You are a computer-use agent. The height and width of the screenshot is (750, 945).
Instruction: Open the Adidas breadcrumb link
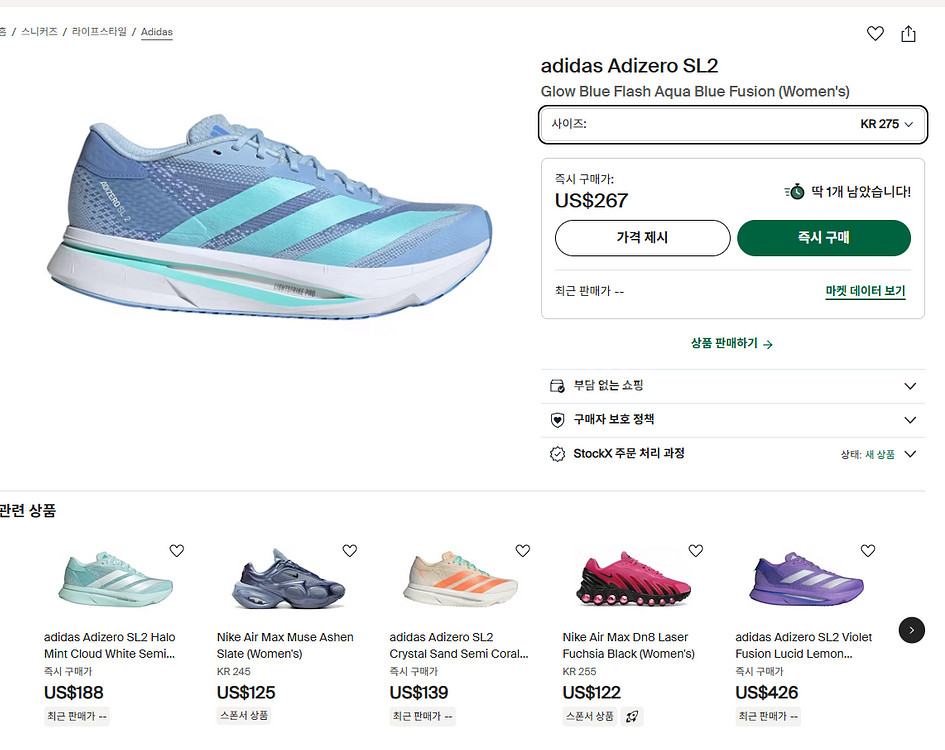[x=156, y=32]
